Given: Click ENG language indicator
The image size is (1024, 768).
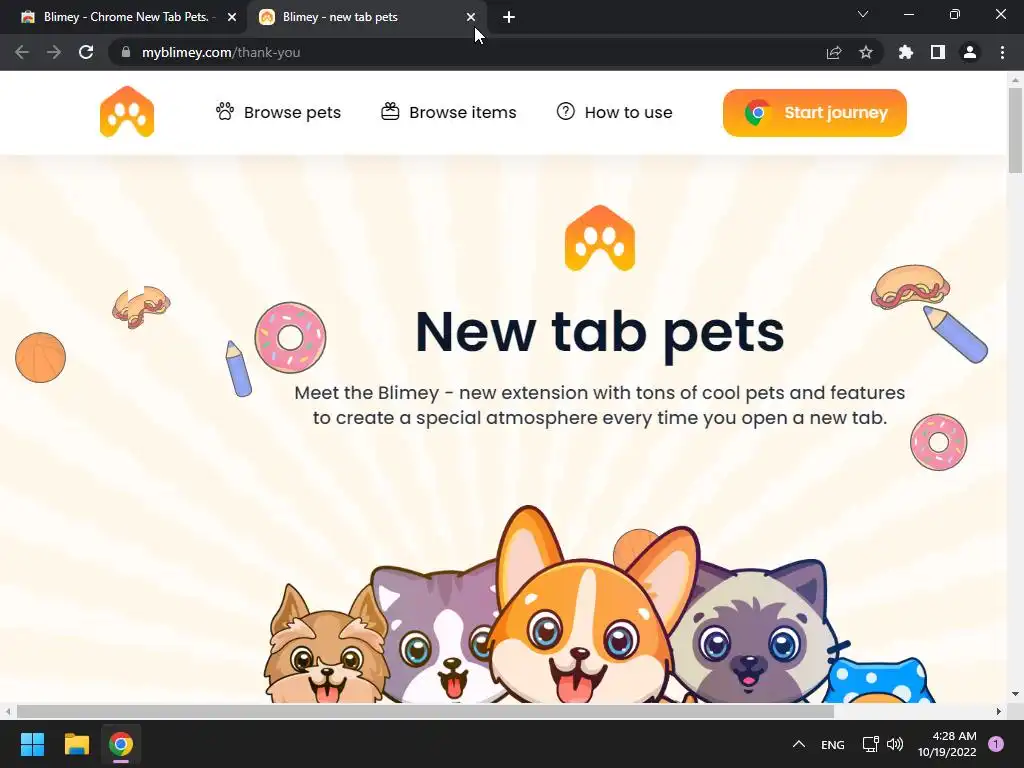Looking at the screenshot, I should [833, 744].
